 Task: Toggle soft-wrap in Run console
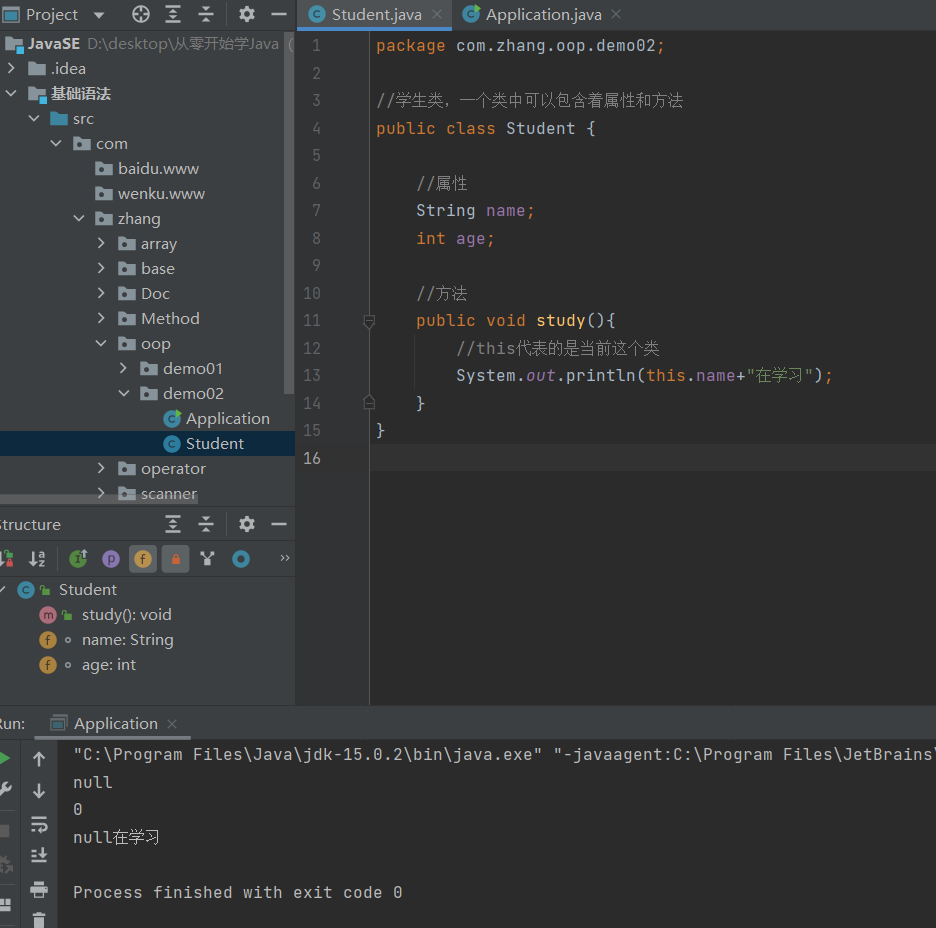[x=39, y=825]
